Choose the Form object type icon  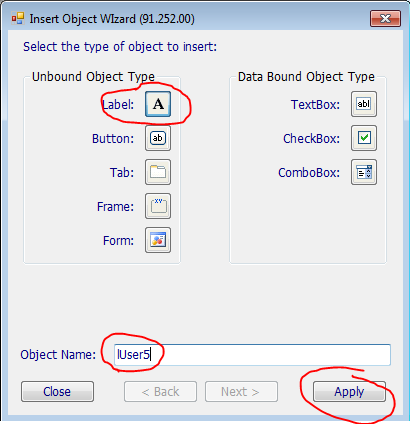tap(158, 240)
